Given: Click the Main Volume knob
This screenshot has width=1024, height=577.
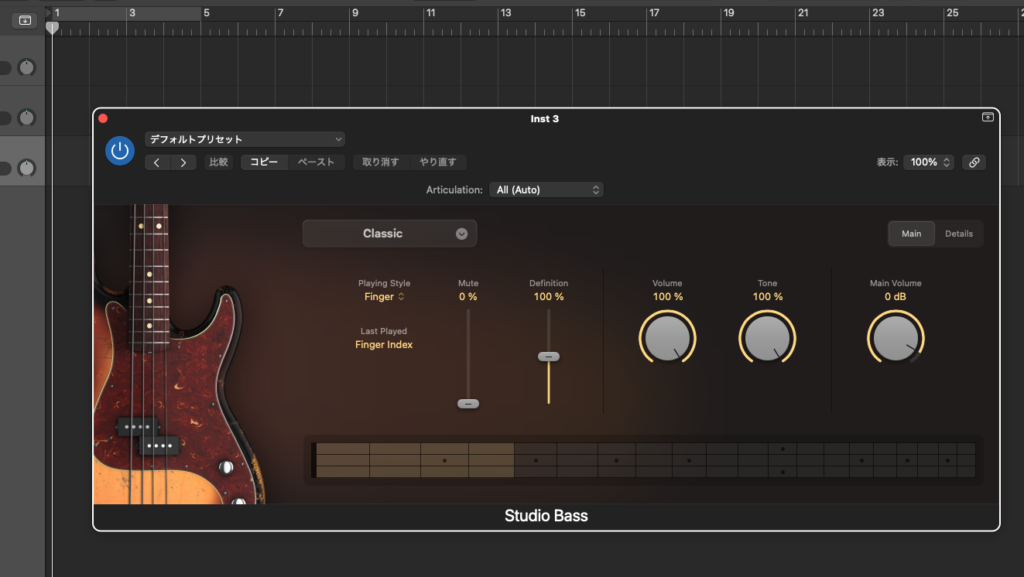Looking at the screenshot, I should [895, 337].
